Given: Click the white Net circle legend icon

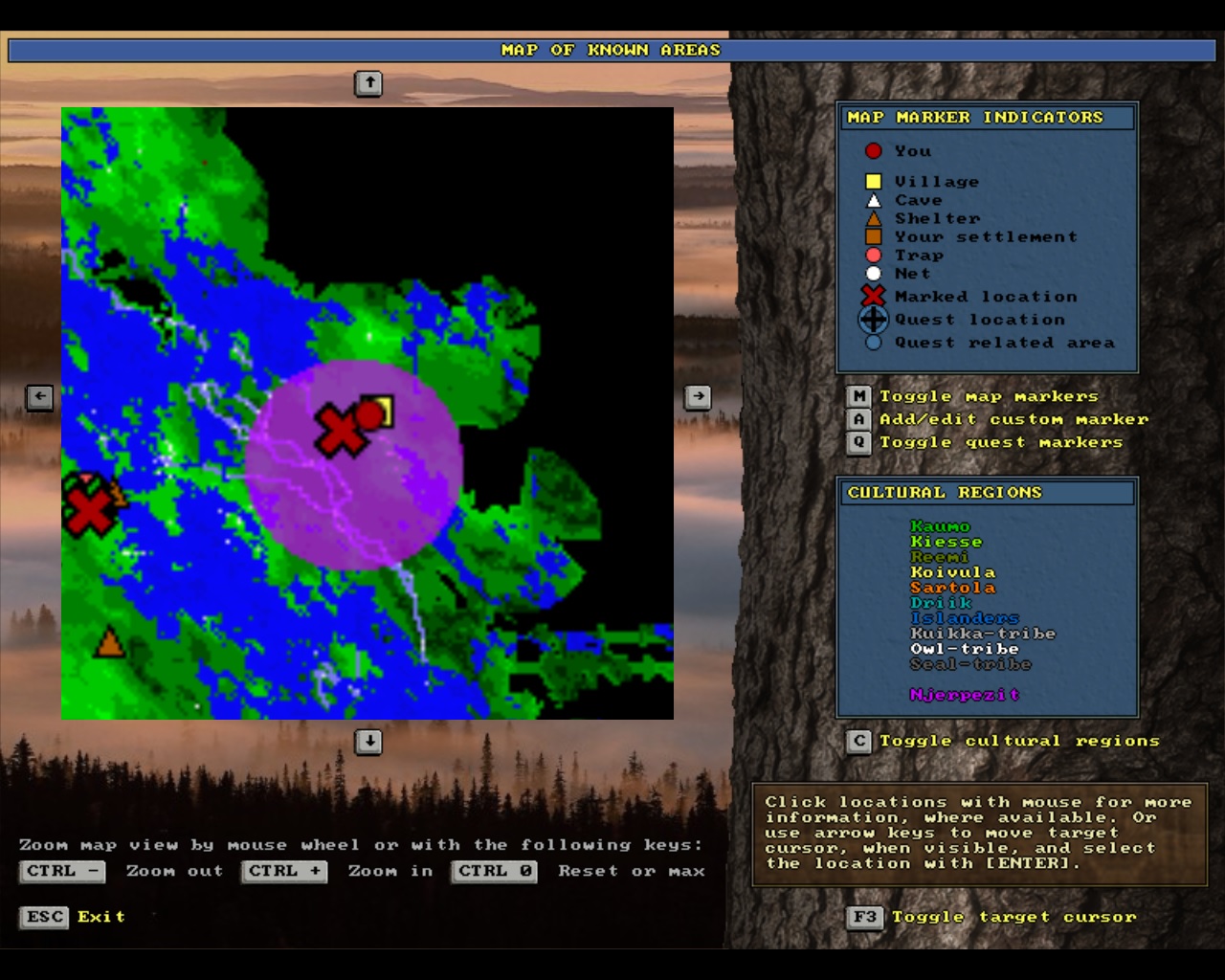Looking at the screenshot, I should pyautogui.click(x=873, y=274).
